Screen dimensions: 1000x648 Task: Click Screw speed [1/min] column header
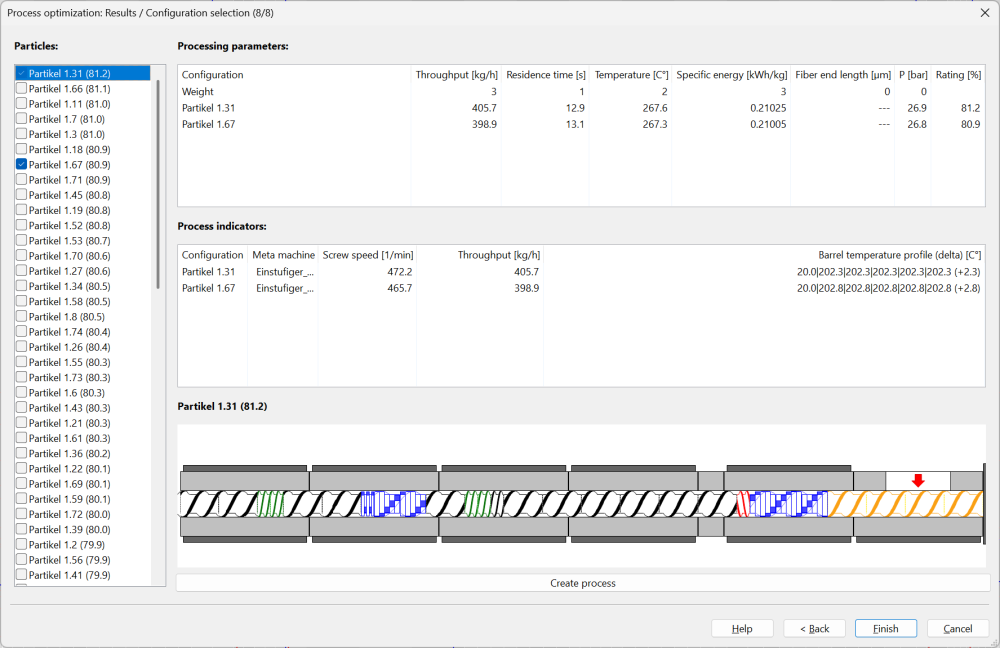pyautogui.click(x=367, y=254)
